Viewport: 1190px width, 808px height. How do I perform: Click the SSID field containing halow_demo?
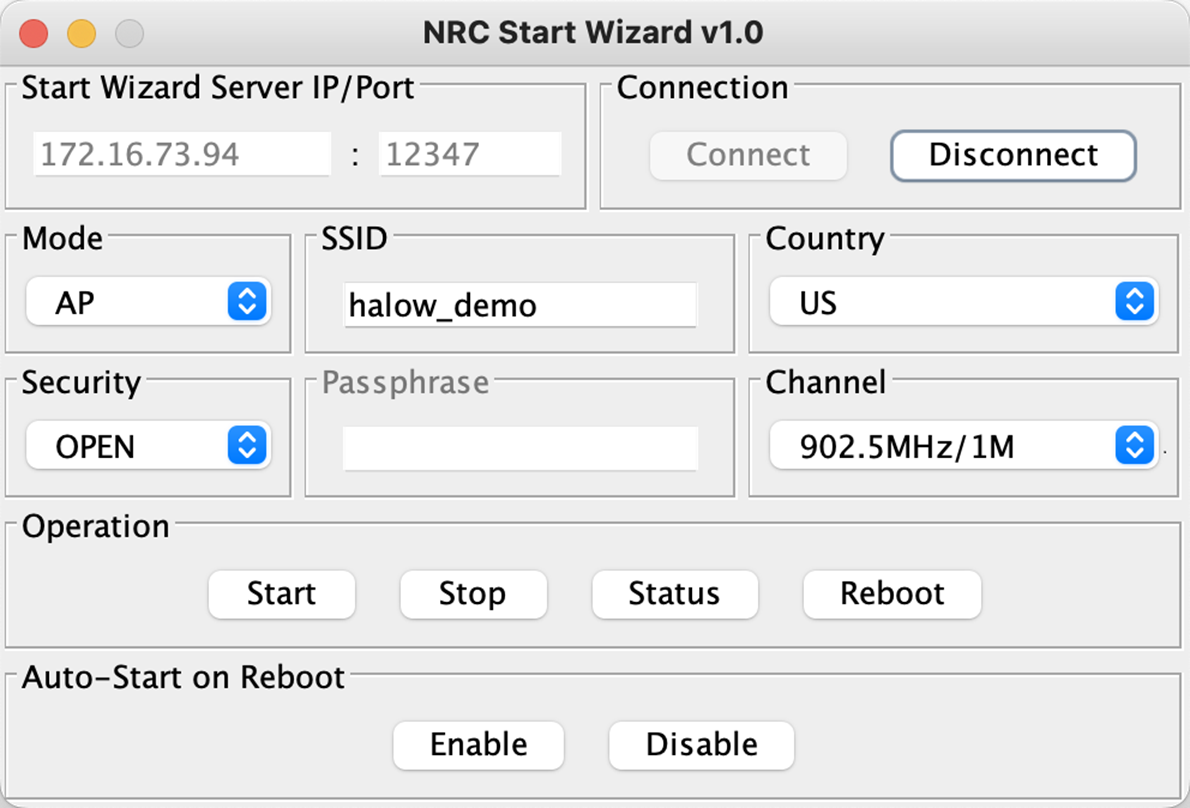click(520, 305)
